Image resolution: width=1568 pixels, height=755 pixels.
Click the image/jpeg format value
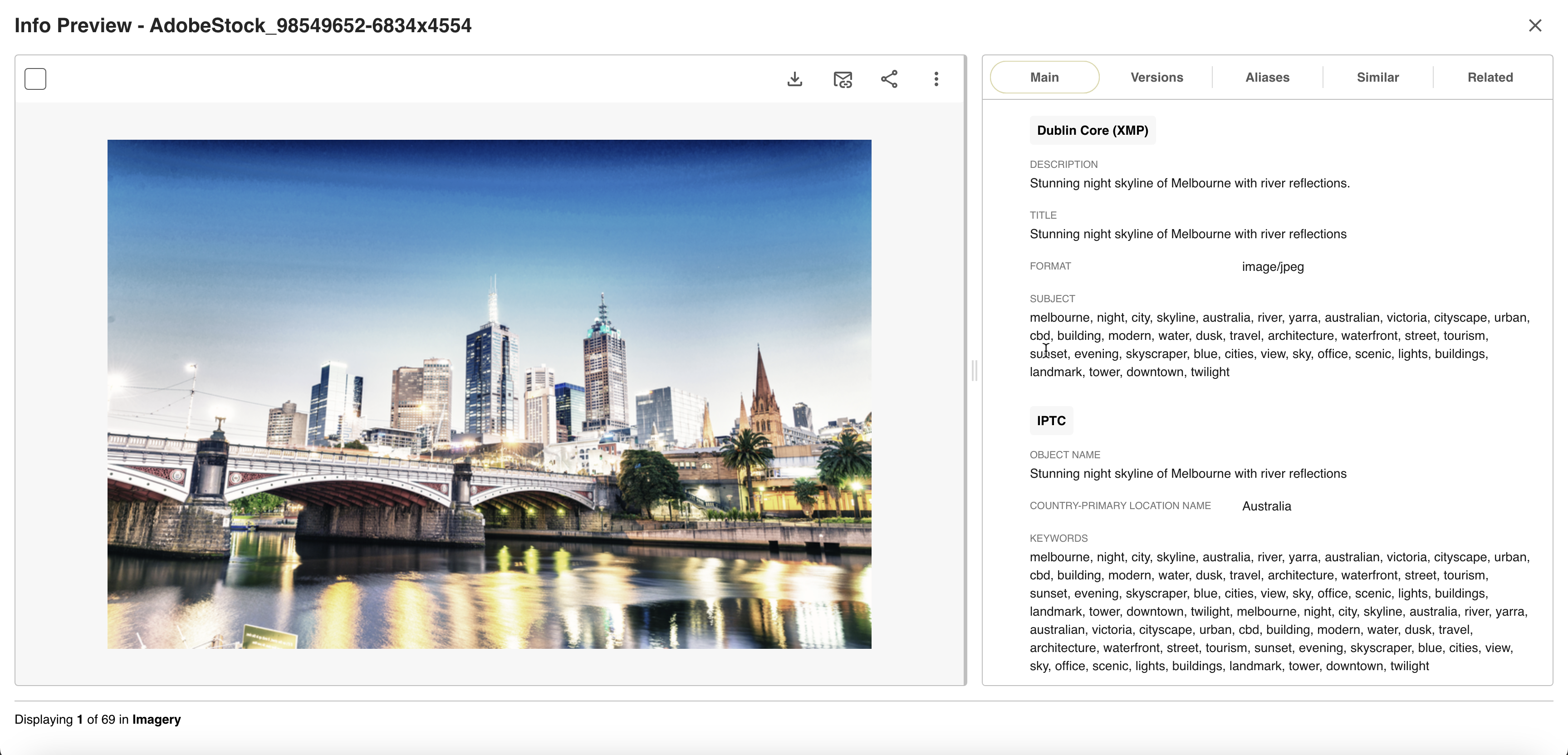click(x=1273, y=267)
